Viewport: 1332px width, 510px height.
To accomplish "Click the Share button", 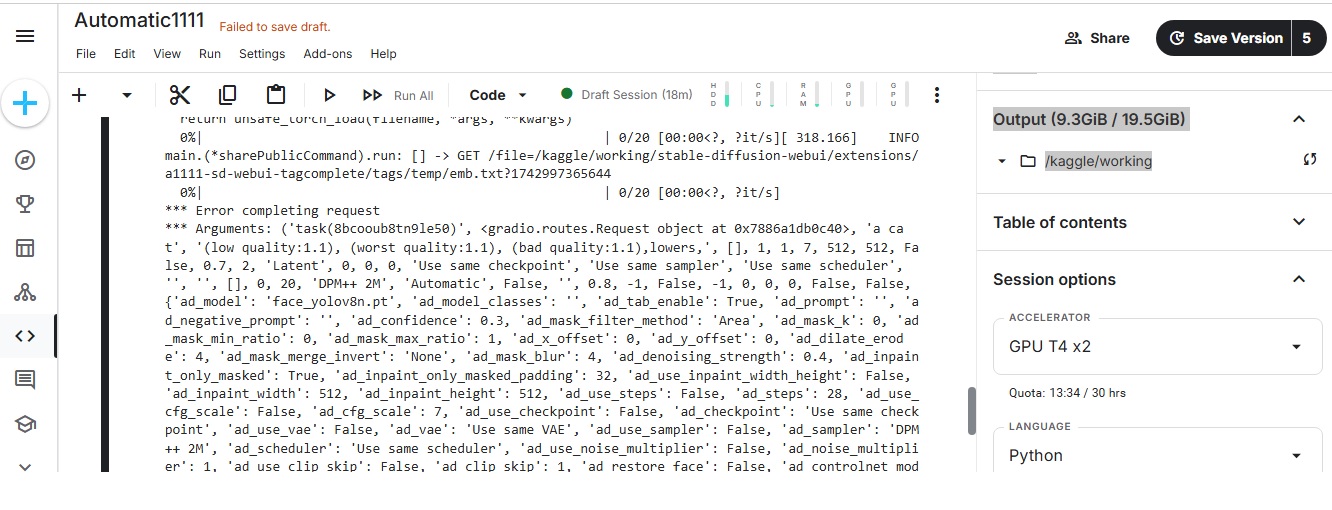I will pos(1097,38).
